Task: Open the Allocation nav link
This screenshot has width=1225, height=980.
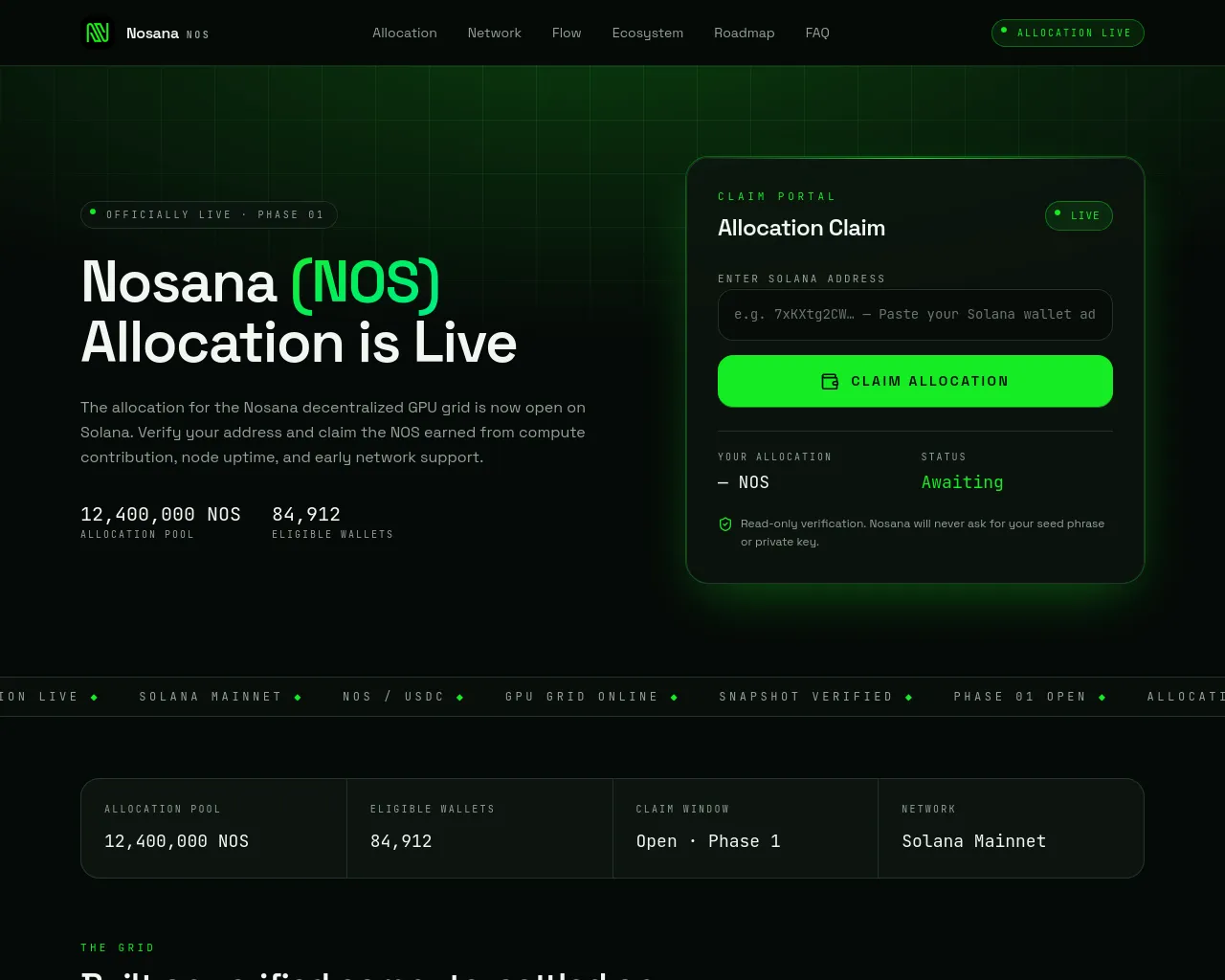Action: coord(405,33)
